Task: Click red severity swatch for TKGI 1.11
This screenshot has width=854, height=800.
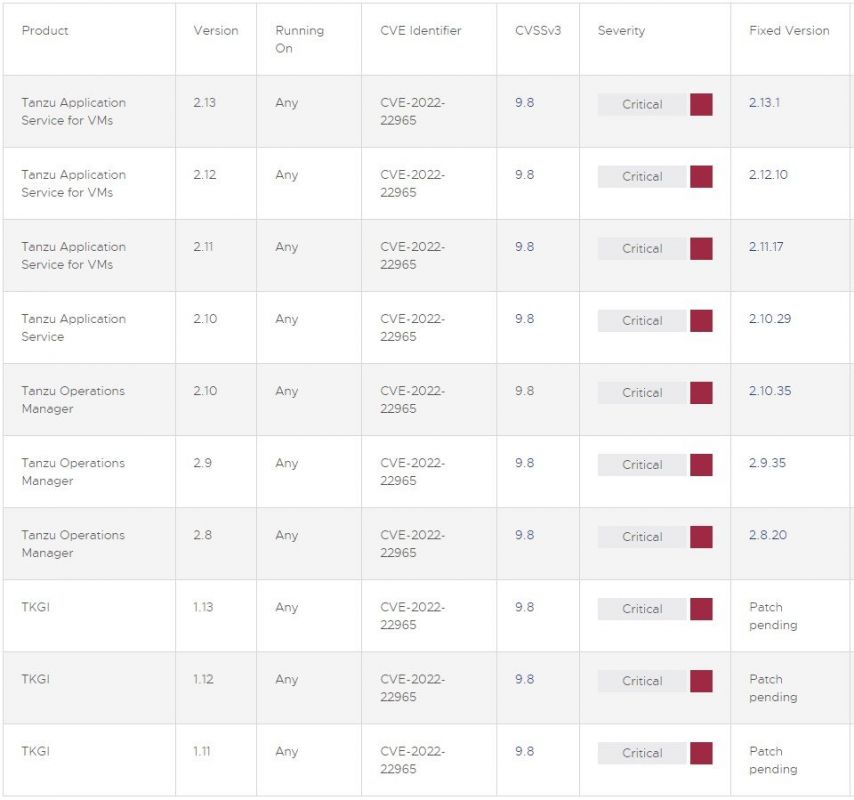Action: coord(701,753)
